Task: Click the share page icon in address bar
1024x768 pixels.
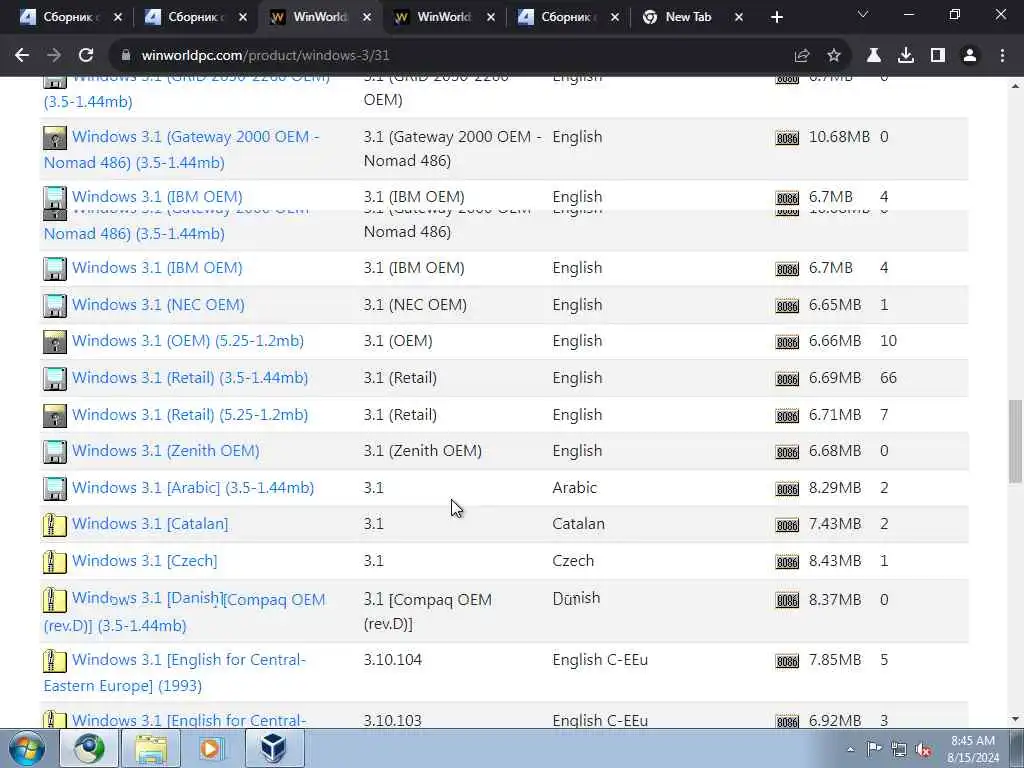Action: pyautogui.click(x=802, y=56)
